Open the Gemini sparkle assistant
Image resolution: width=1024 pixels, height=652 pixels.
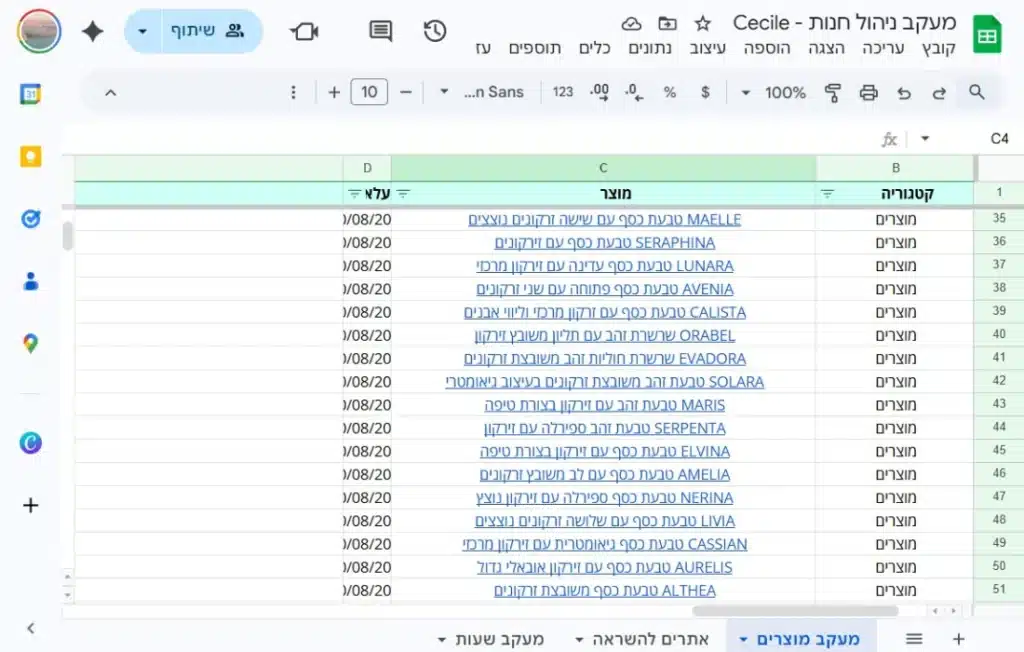click(93, 31)
